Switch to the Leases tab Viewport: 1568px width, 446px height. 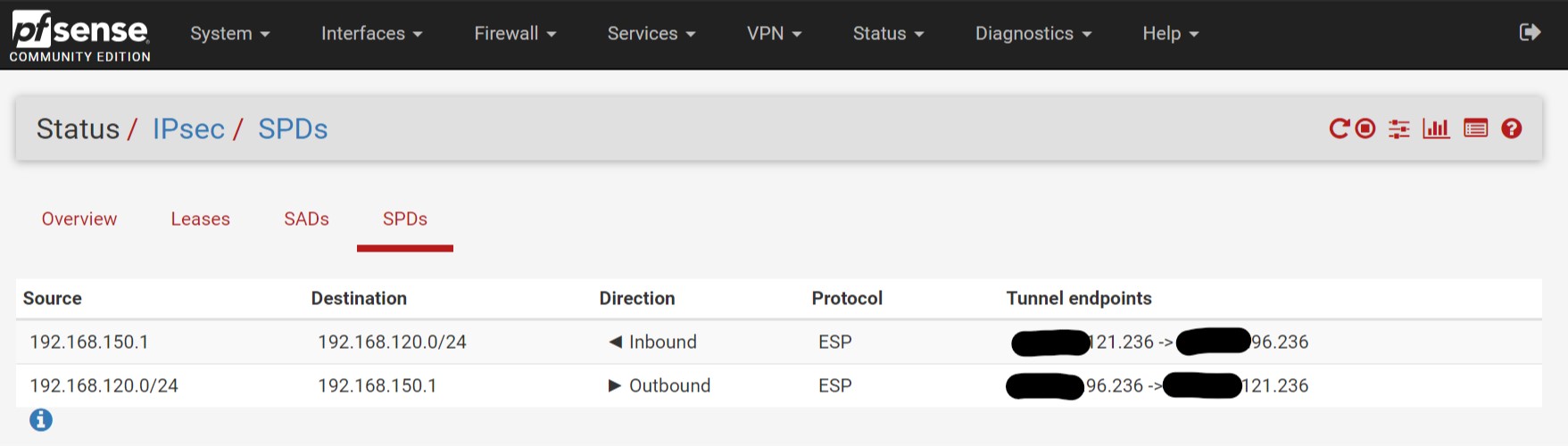pyautogui.click(x=201, y=219)
